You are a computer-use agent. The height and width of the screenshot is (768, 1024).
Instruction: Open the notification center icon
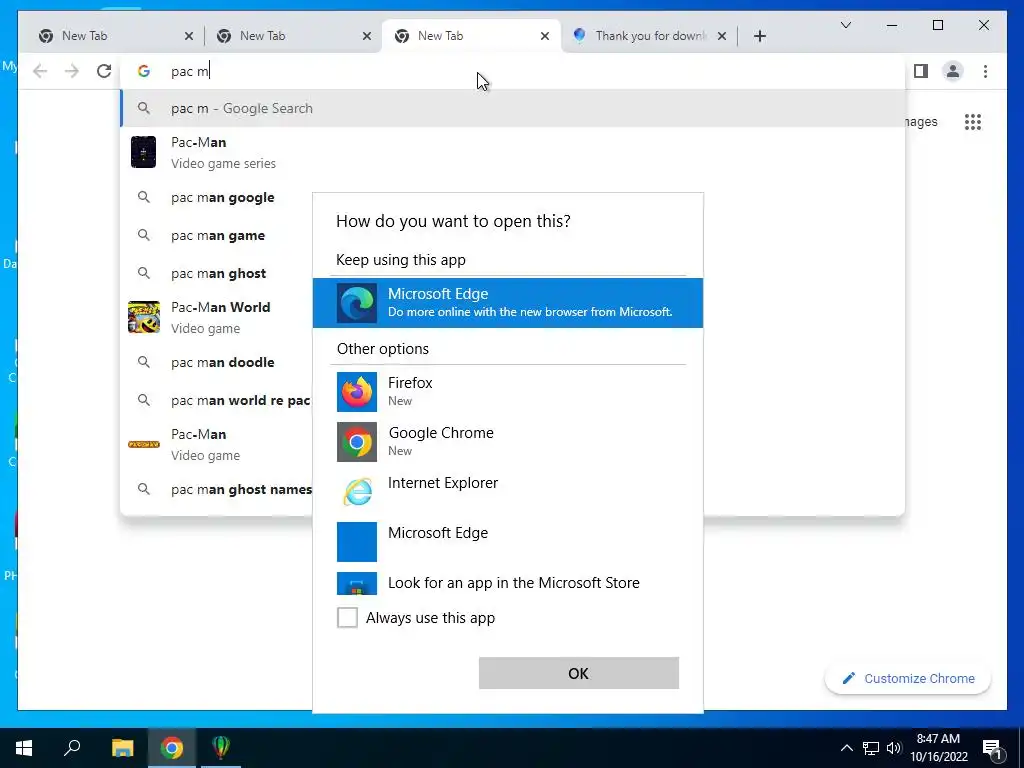(x=992, y=748)
